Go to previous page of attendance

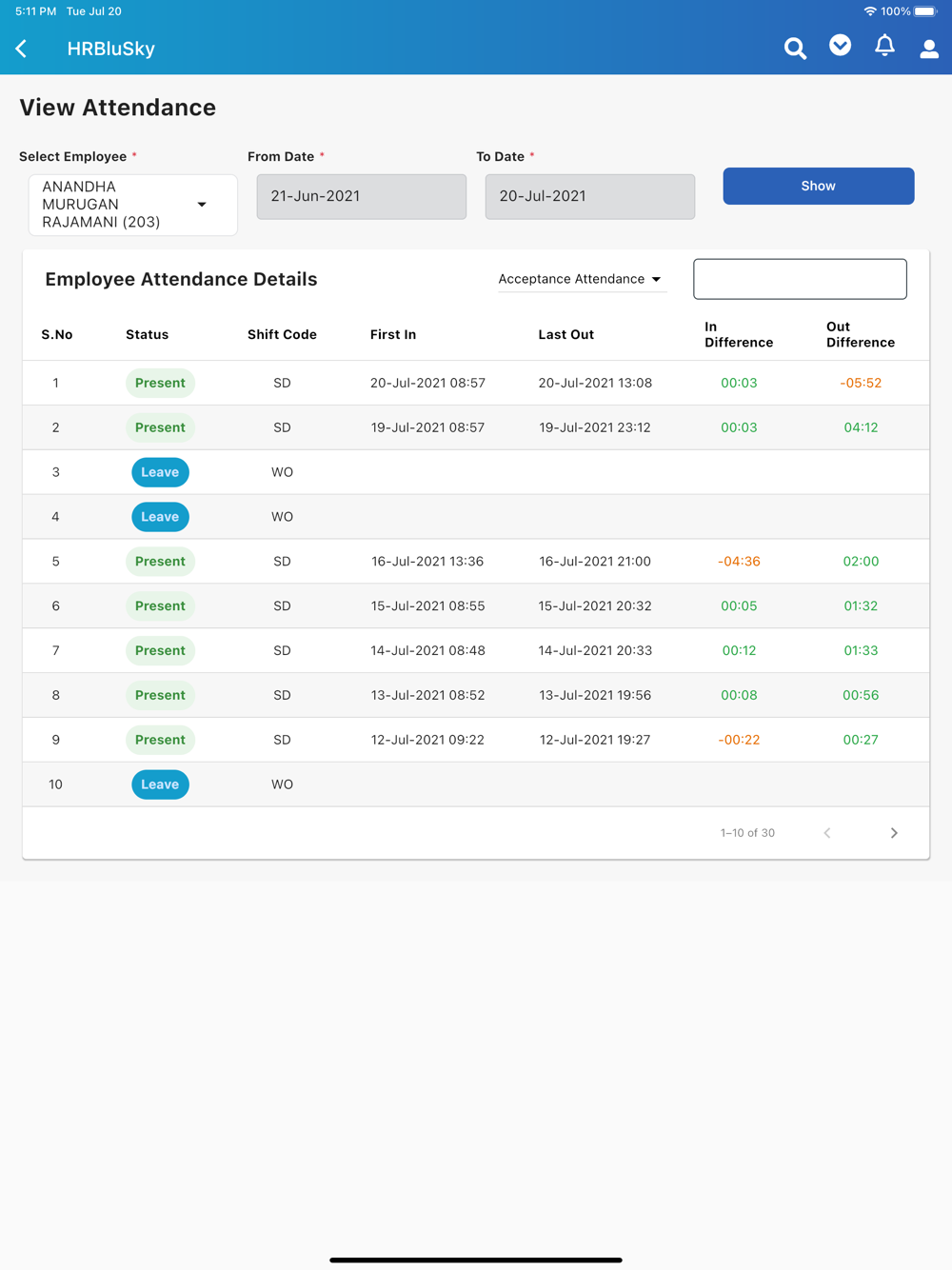point(827,833)
